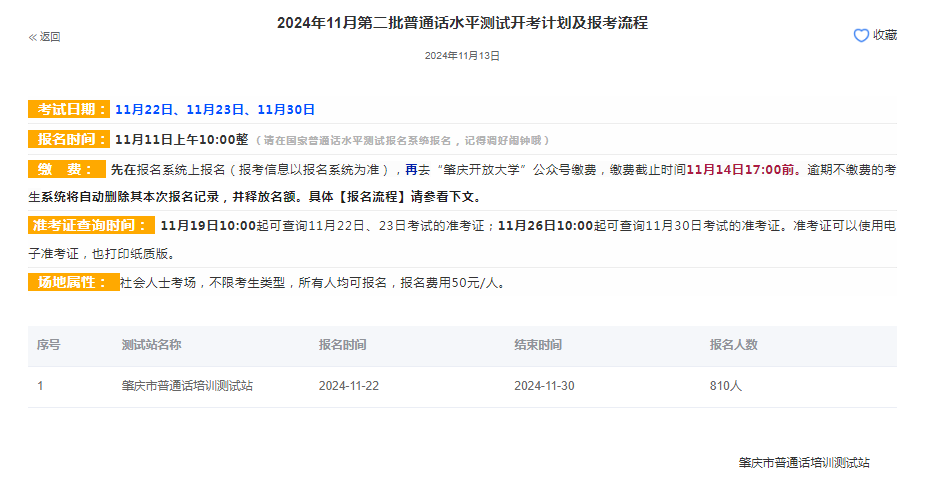Click the orange 准考证查询时间 label
929x491 pixels.
91,224
